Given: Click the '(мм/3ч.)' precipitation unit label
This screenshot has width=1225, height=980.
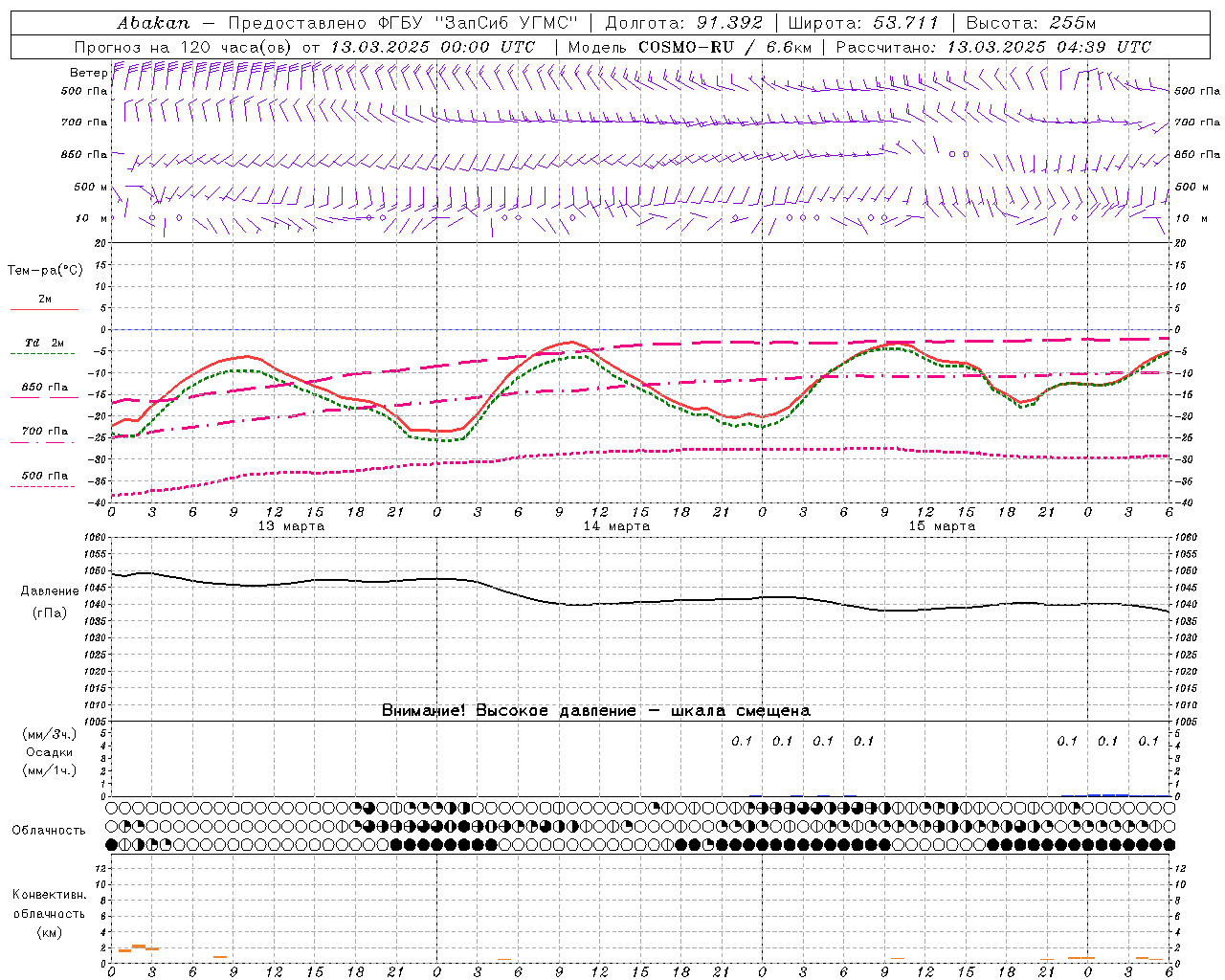Looking at the screenshot, I should [x=50, y=734].
